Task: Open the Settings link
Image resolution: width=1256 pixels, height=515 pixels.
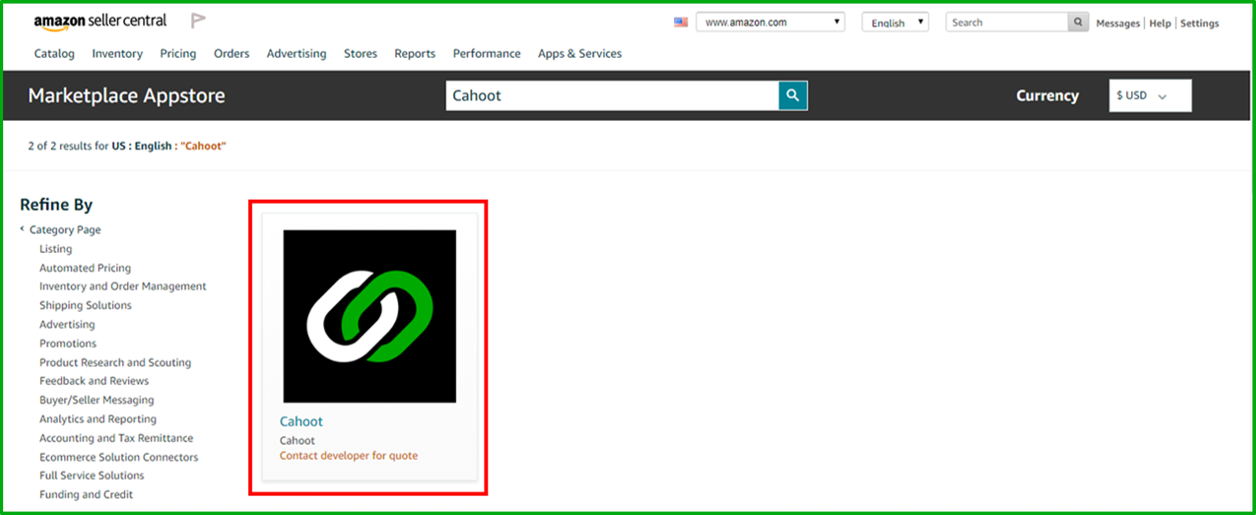Action: coord(1200,23)
